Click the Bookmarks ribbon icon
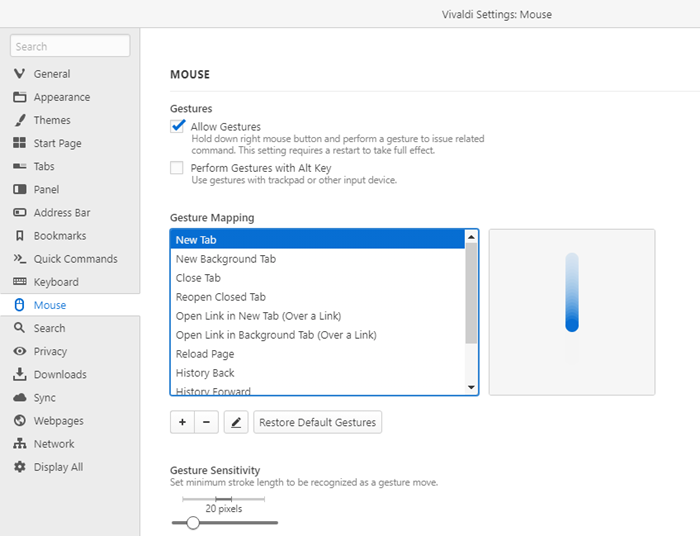The width and height of the screenshot is (700, 536). point(19,236)
